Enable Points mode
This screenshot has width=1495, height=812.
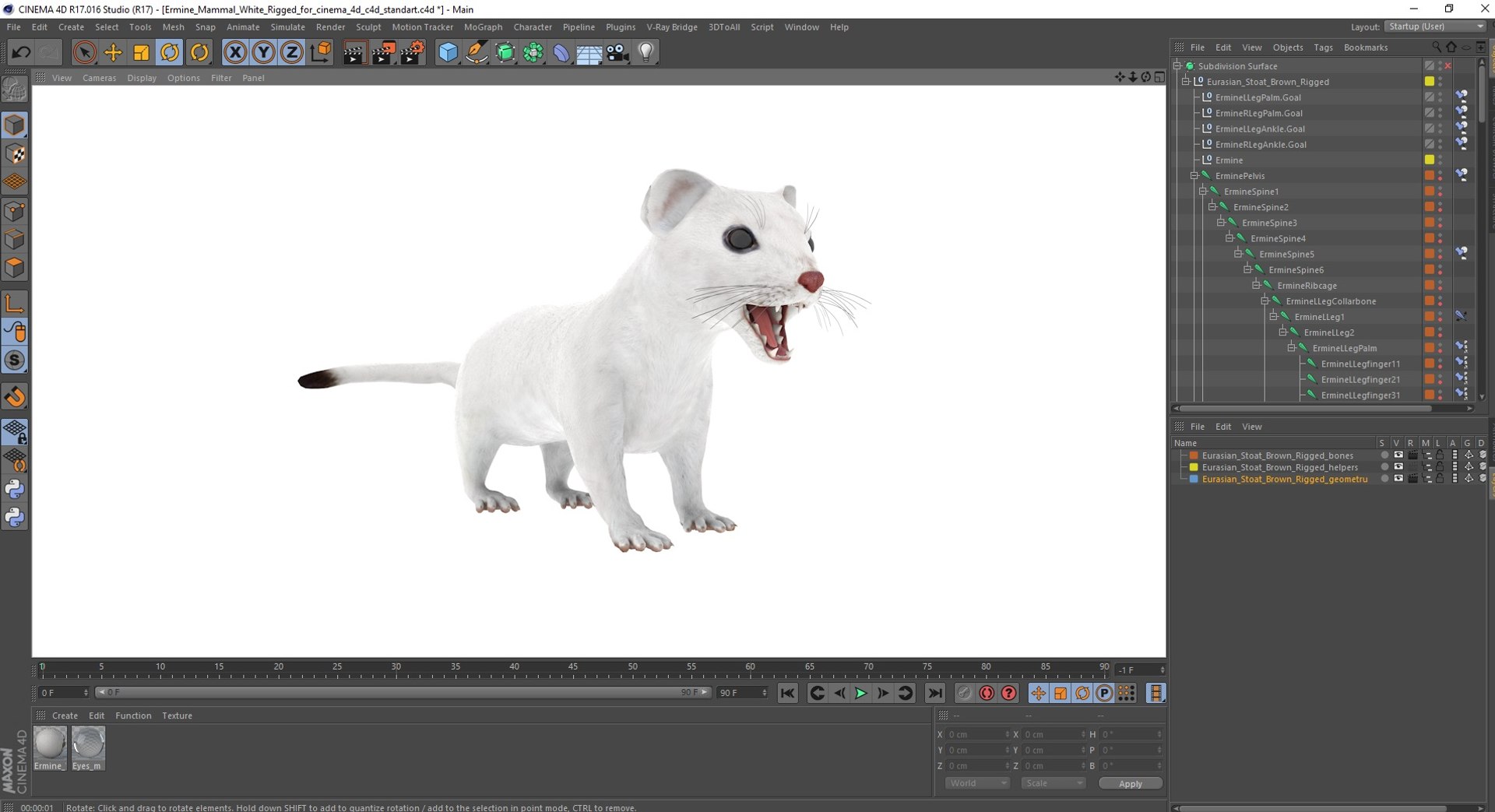pyautogui.click(x=15, y=211)
